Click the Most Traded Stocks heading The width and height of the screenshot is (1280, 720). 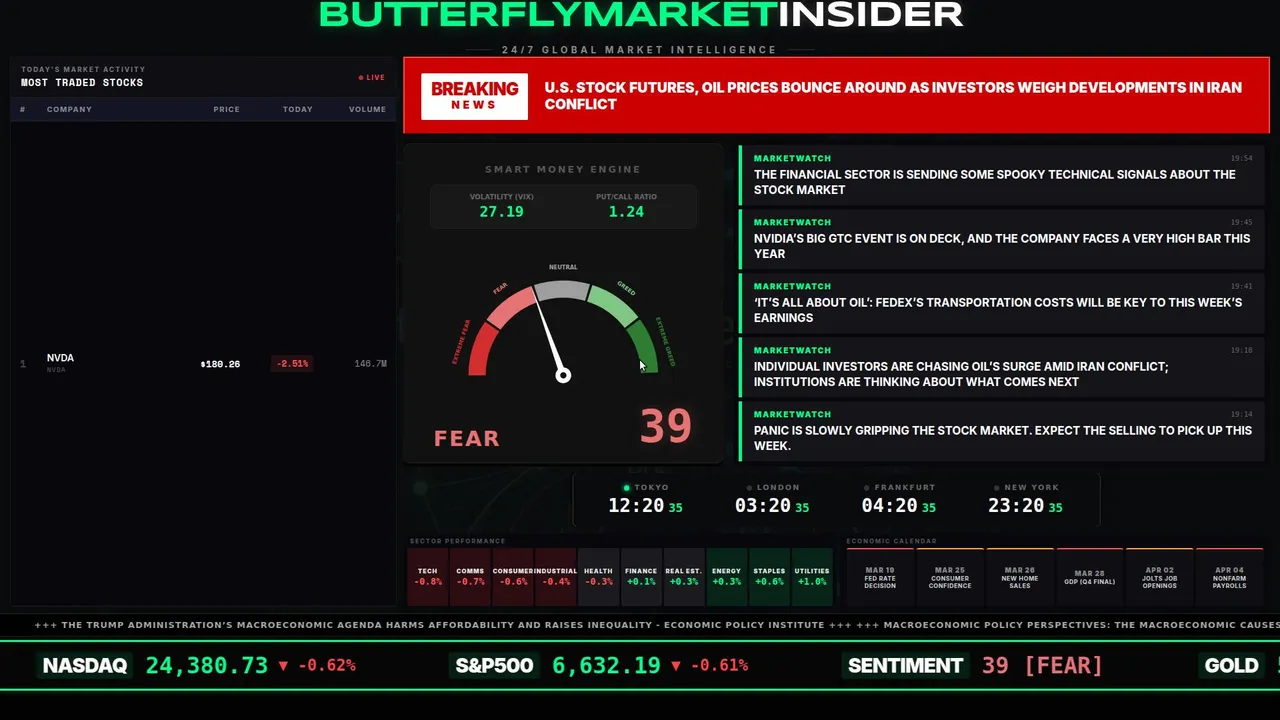click(82, 83)
